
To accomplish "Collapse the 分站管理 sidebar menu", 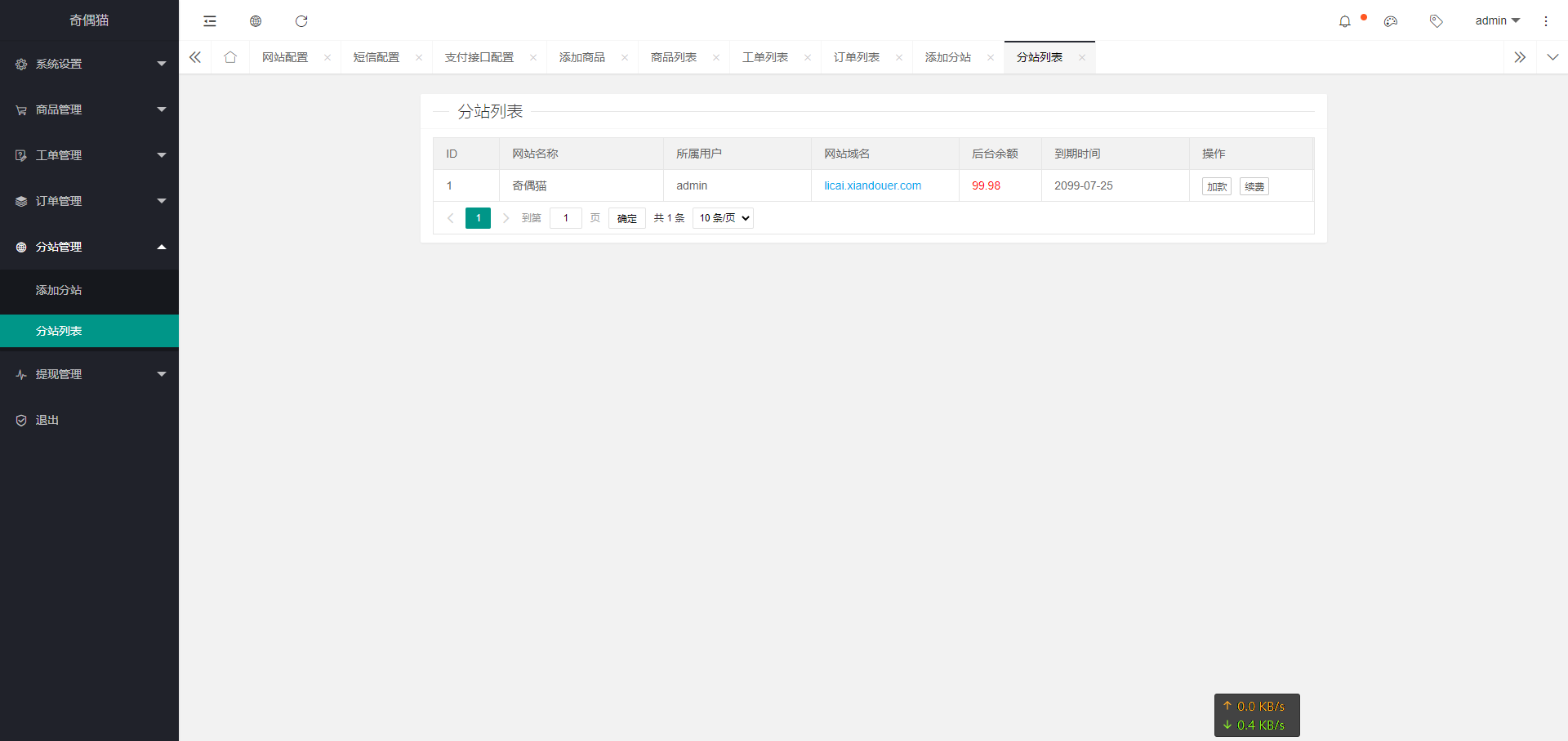I will pyautogui.click(x=89, y=247).
